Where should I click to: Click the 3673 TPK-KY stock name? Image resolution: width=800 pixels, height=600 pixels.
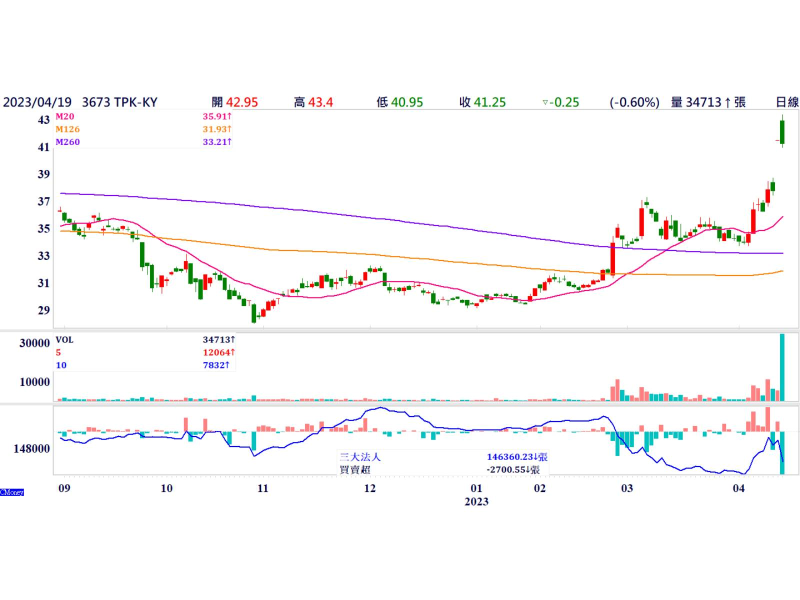click(121, 102)
